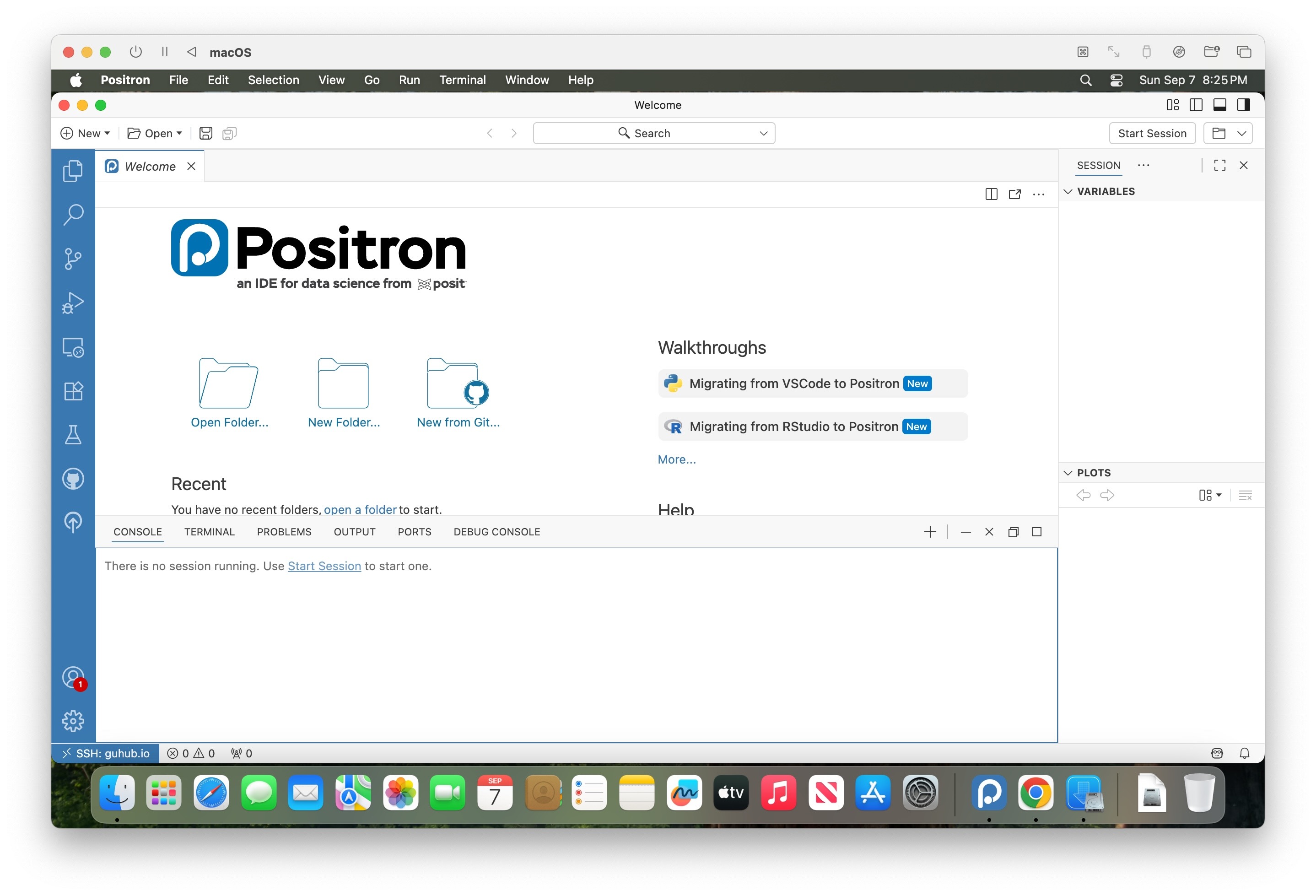This screenshot has height=896, width=1316.
Task: Split the Welcome editor to the right
Action: coord(991,194)
